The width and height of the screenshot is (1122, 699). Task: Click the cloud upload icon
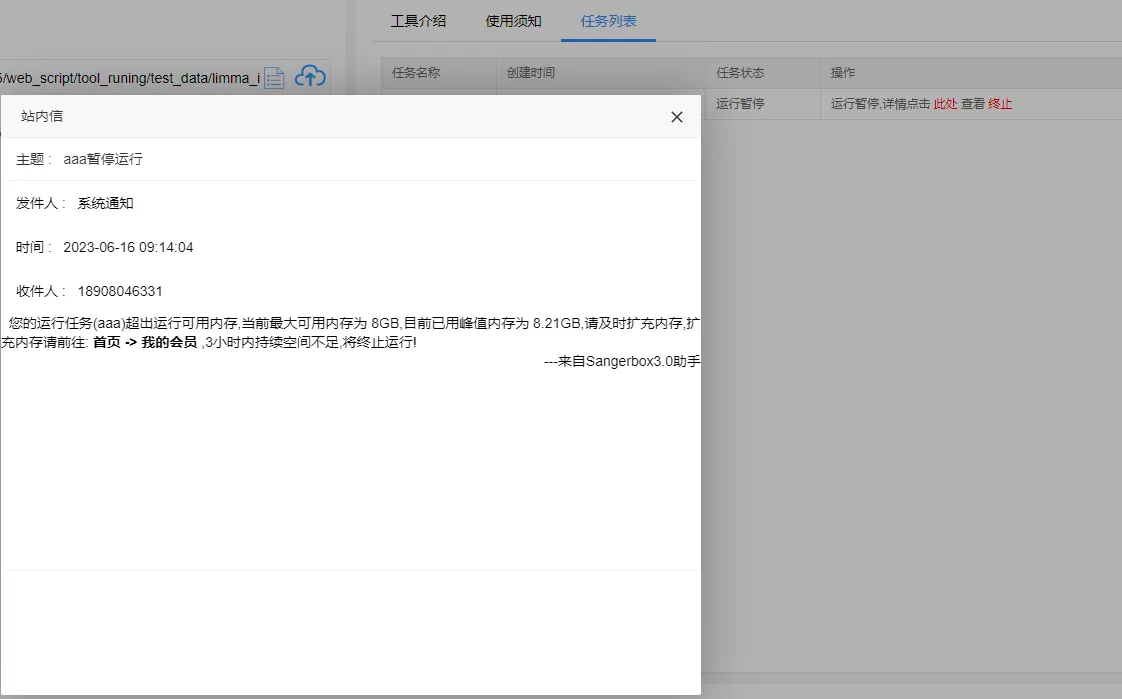click(x=311, y=76)
